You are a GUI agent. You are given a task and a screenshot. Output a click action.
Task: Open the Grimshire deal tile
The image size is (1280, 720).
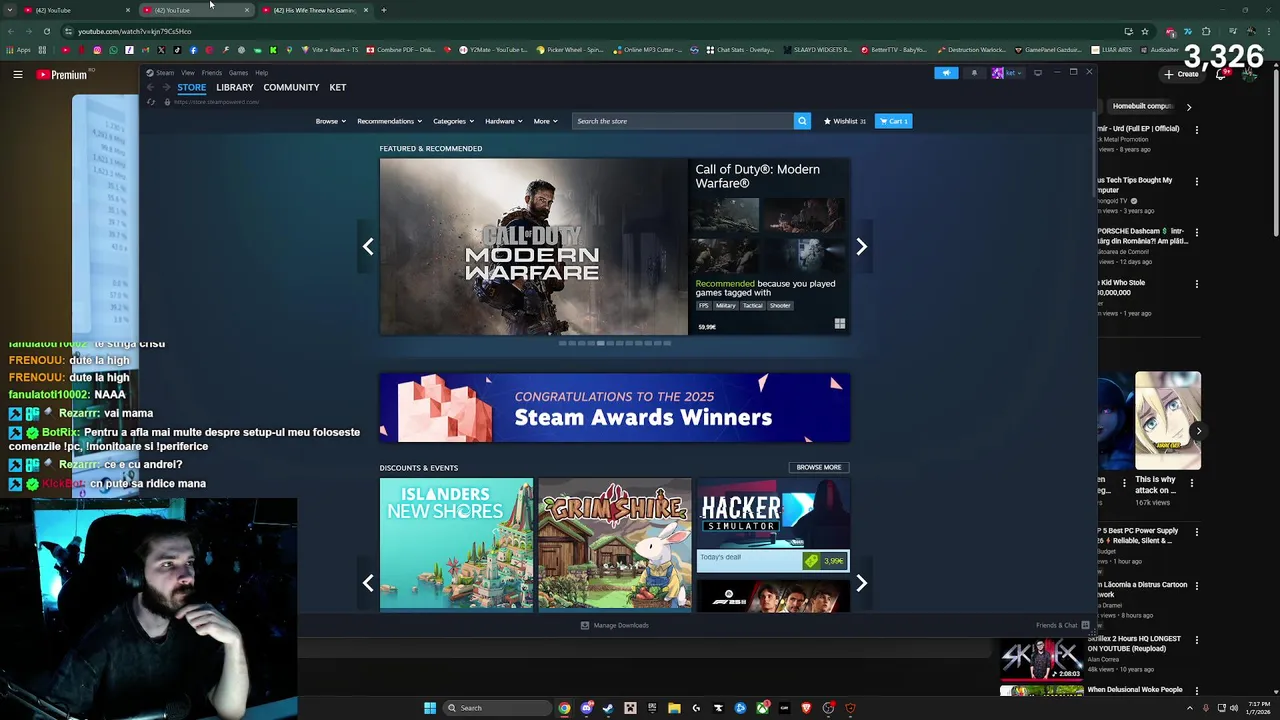(x=615, y=544)
